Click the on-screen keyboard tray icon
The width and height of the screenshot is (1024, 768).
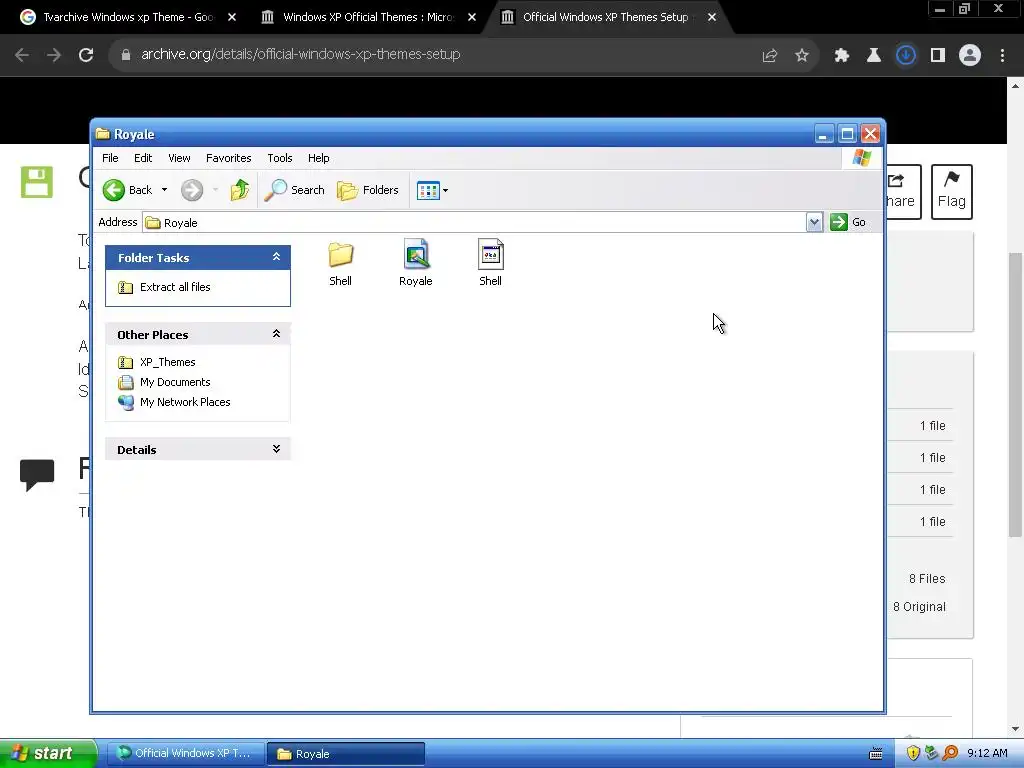[876, 754]
